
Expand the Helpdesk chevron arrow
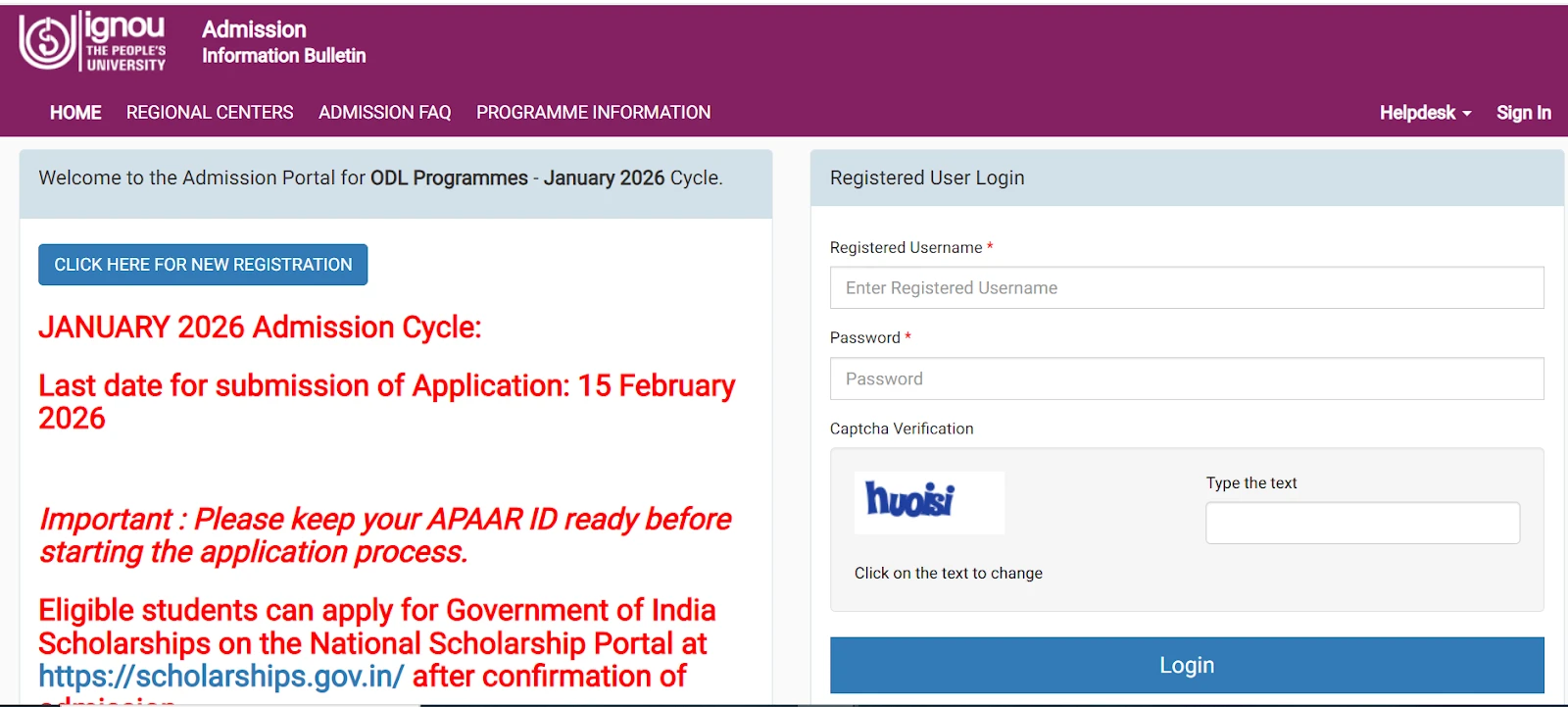[x=1466, y=113]
